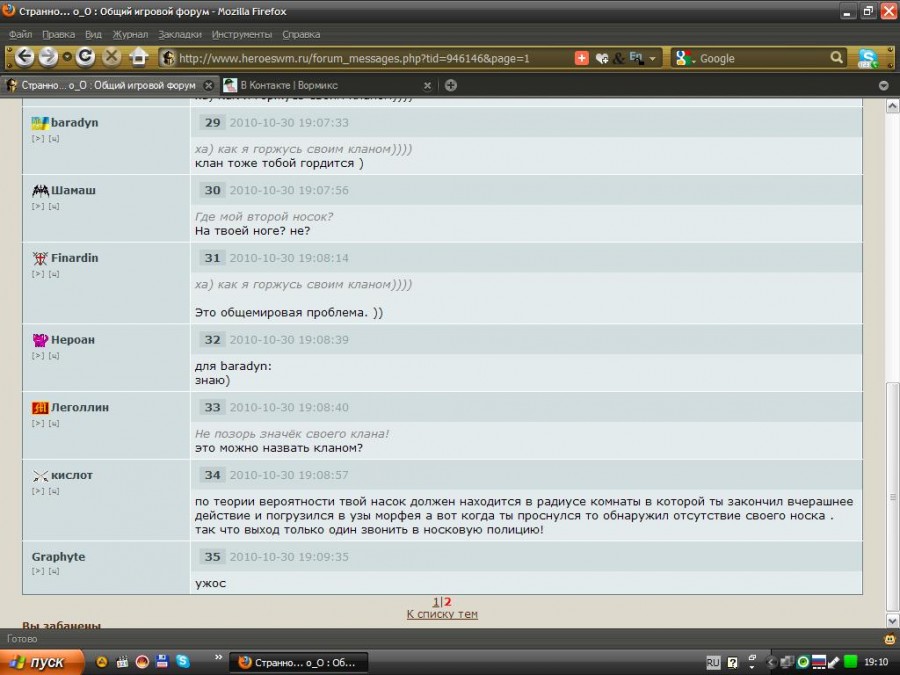The width and height of the screenshot is (900, 675).
Task: Open кислот's user profile link
Action: 72,475
